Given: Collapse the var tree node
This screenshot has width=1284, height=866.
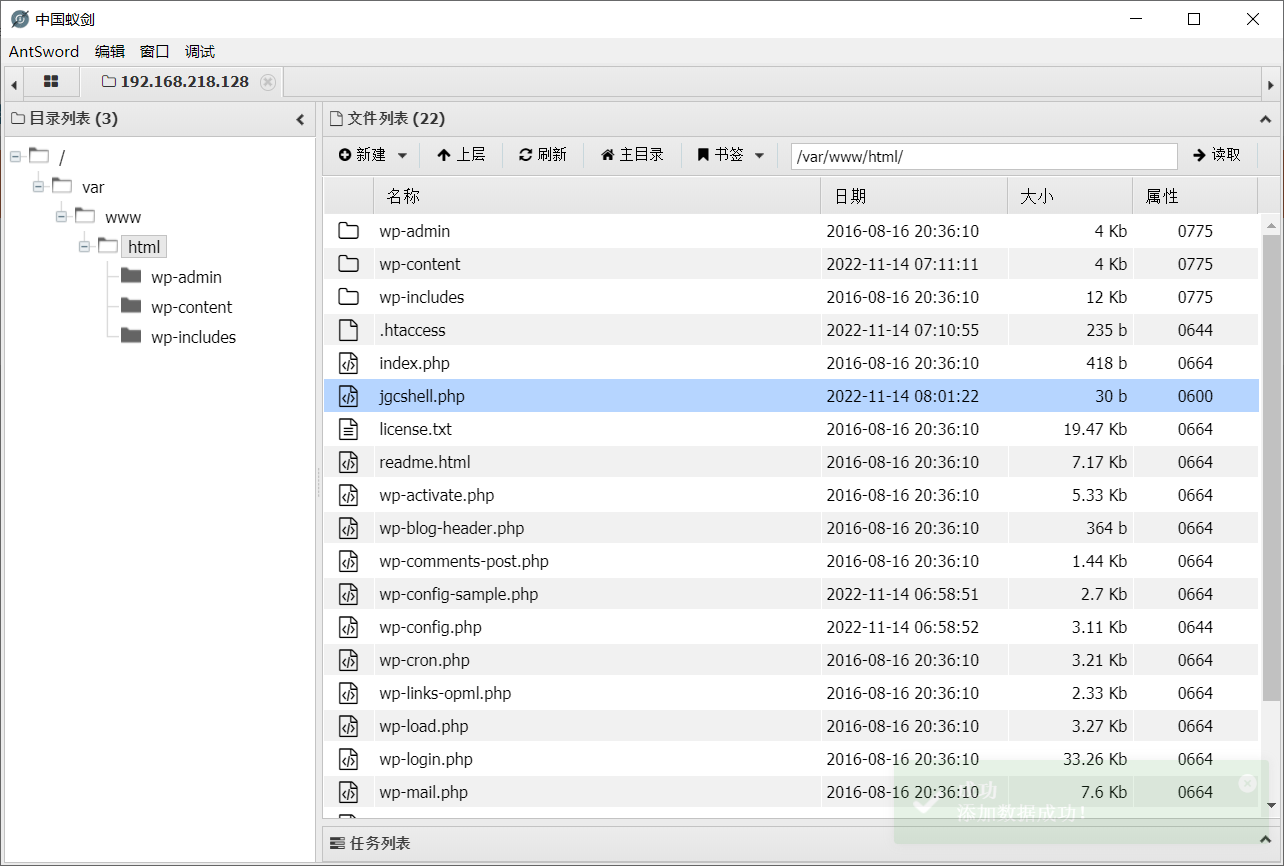Looking at the screenshot, I should pyautogui.click(x=38, y=186).
